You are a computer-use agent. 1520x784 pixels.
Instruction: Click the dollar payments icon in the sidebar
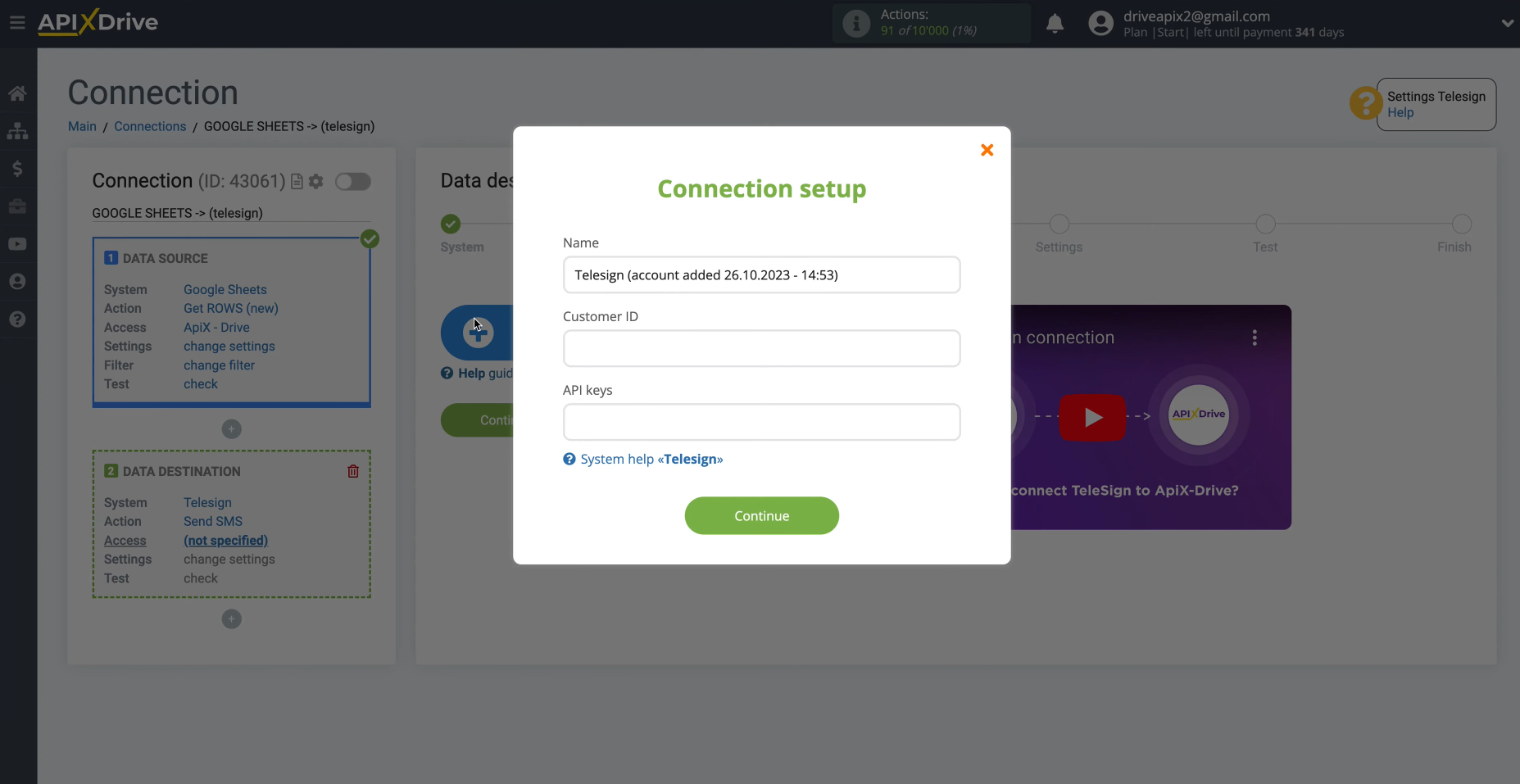click(17, 169)
